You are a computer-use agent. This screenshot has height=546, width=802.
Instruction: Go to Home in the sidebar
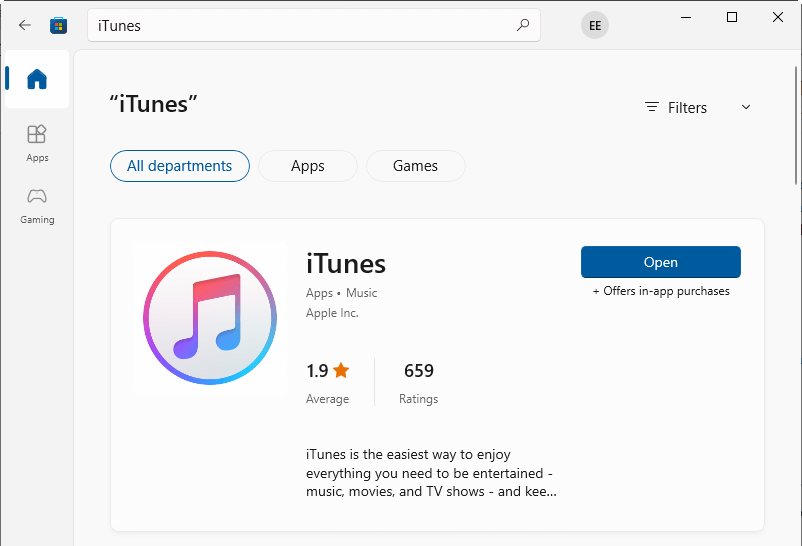pyautogui.click(x=37, y=79)
